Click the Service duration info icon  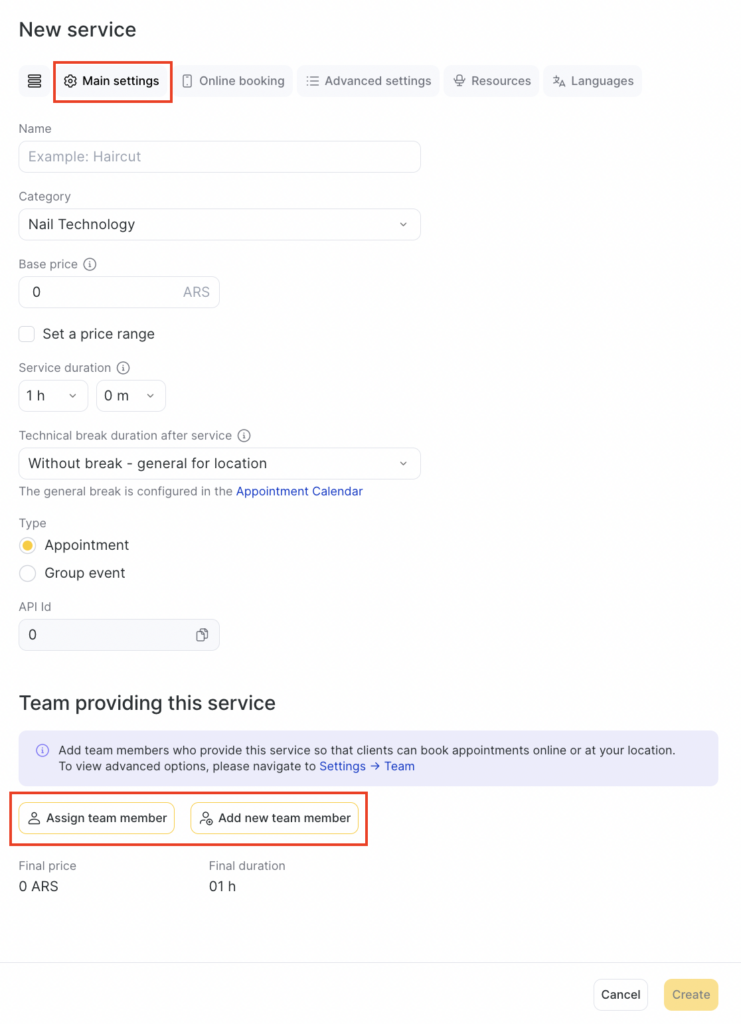[123, 368]
